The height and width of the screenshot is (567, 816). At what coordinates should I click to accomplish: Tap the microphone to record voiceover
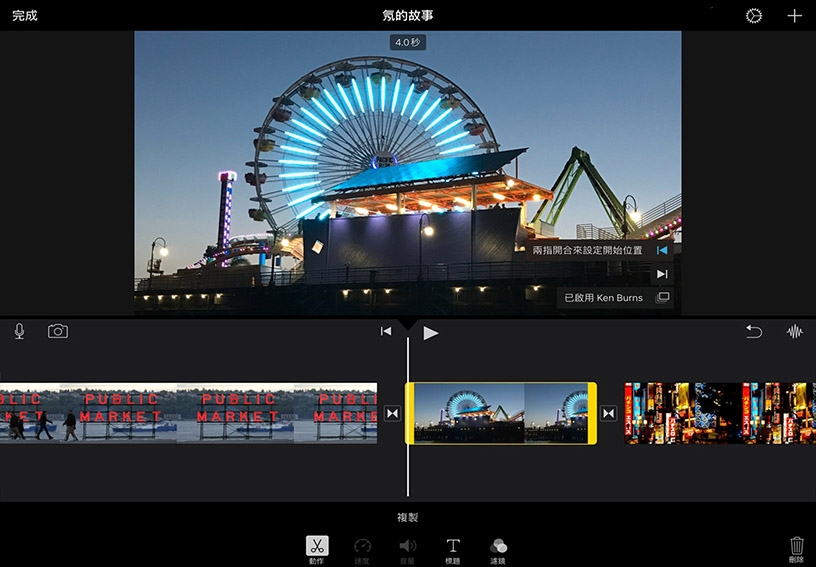pos(19,332)
